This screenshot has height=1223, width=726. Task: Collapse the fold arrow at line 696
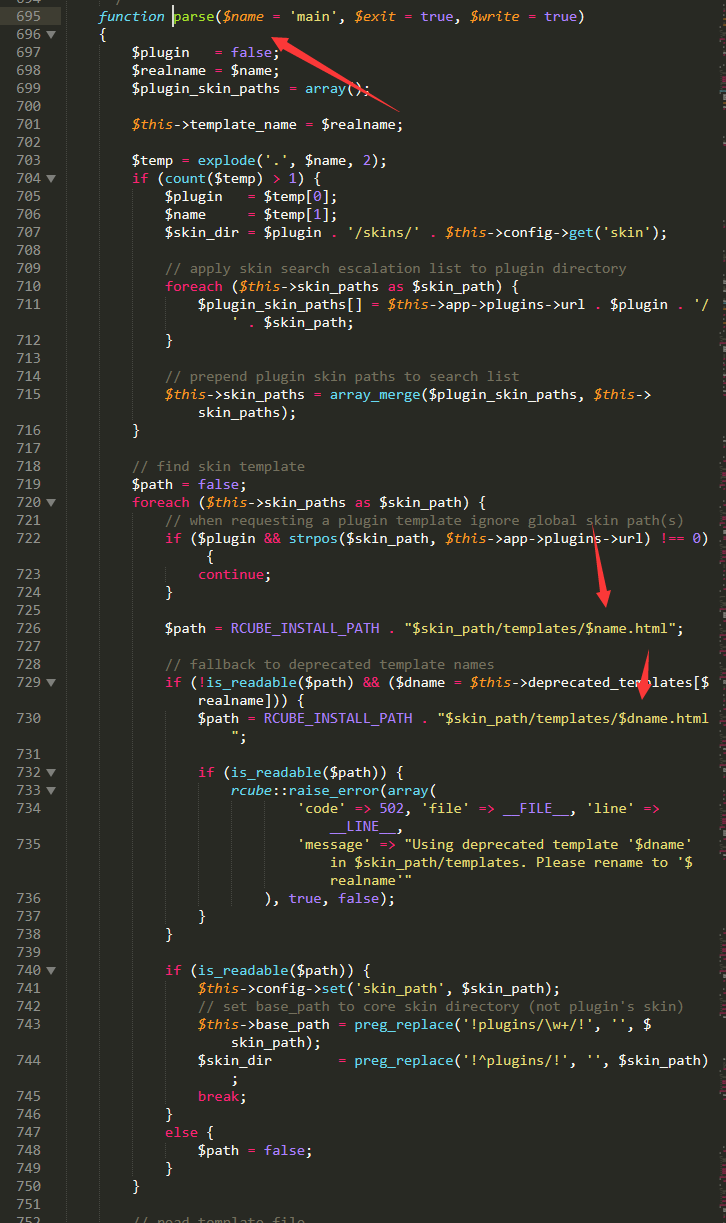51,34
